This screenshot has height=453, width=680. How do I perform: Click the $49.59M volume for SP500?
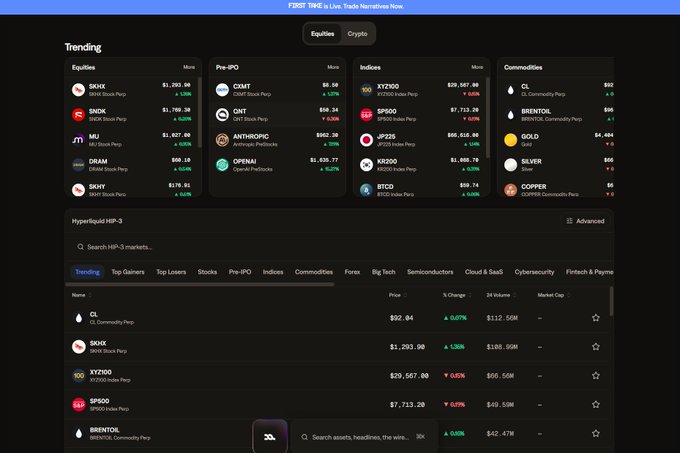[x=502, y=404]
